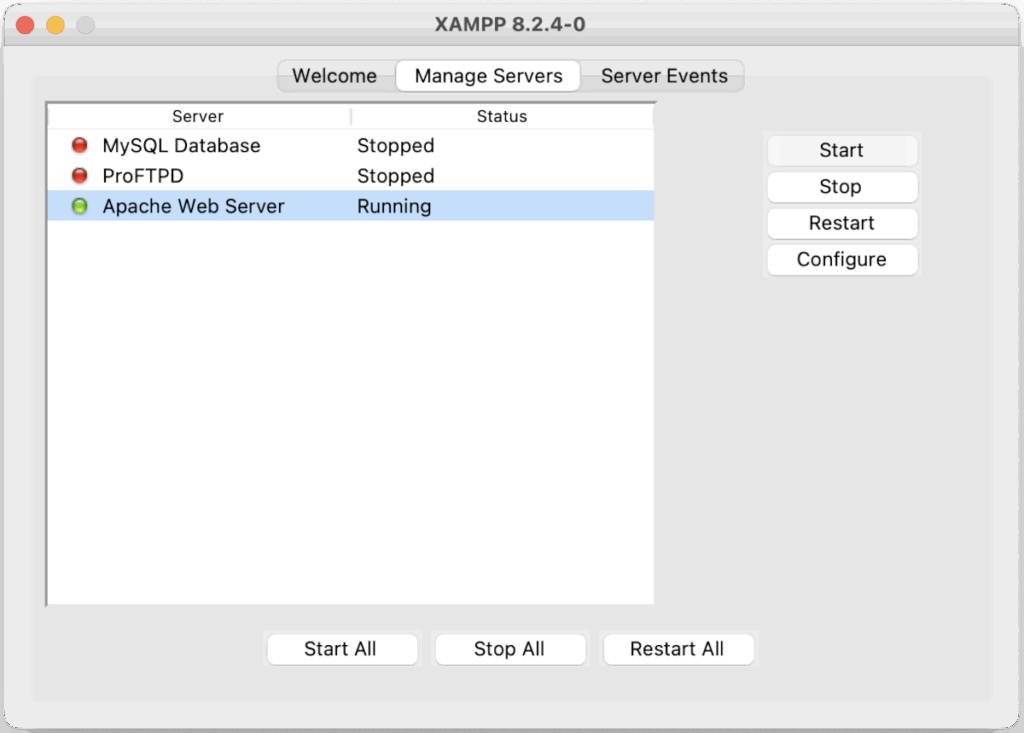Restart the selected server

point(841,223)
